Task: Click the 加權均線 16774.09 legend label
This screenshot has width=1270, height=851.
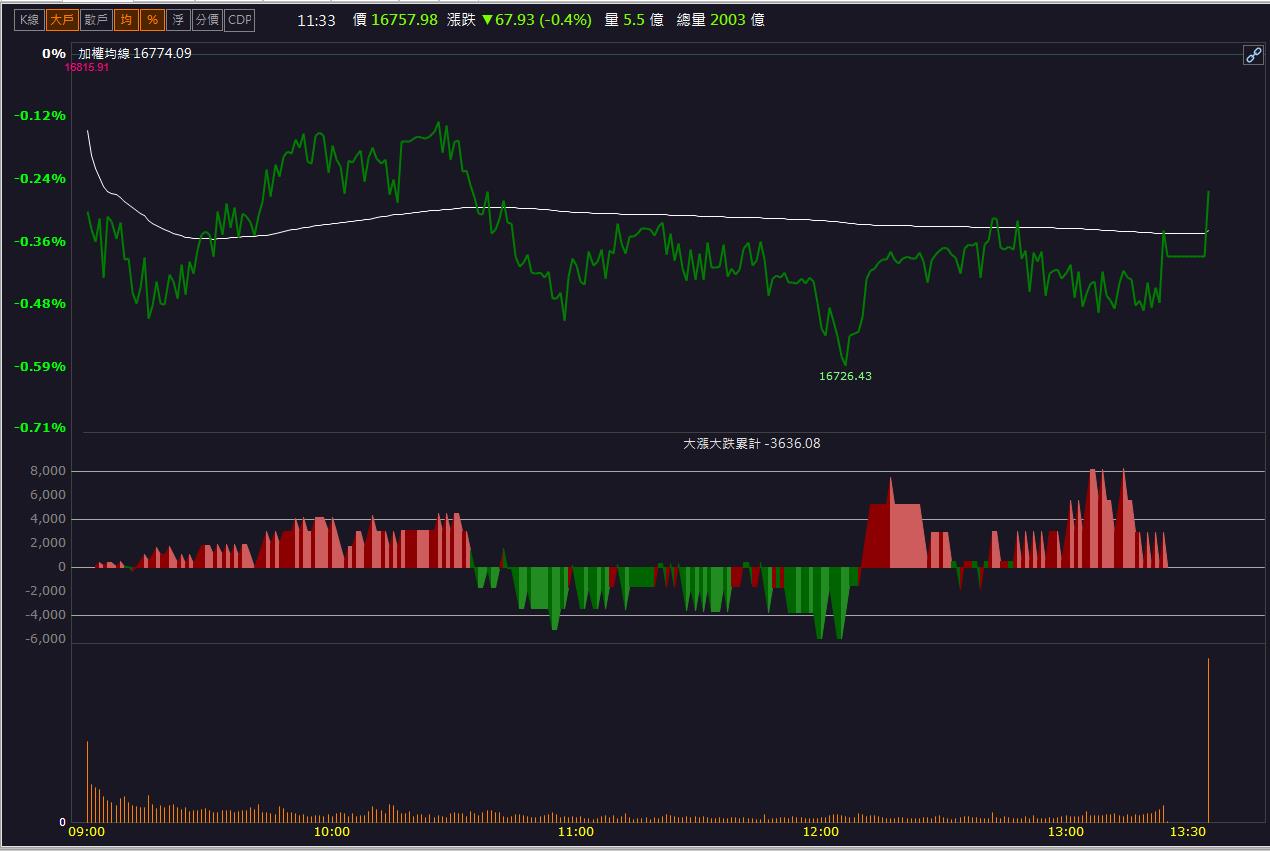Action: click(135, 53)
